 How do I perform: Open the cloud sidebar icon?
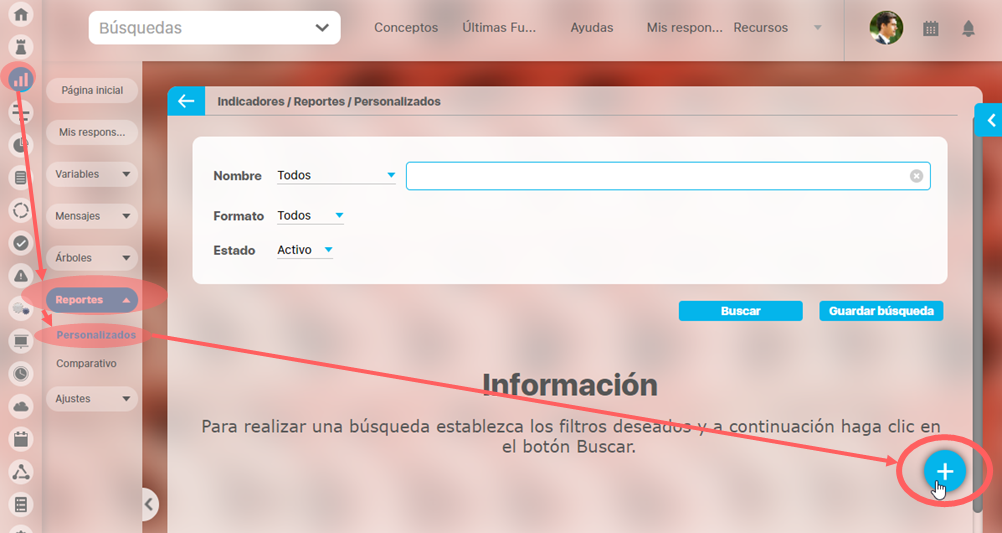20,406
